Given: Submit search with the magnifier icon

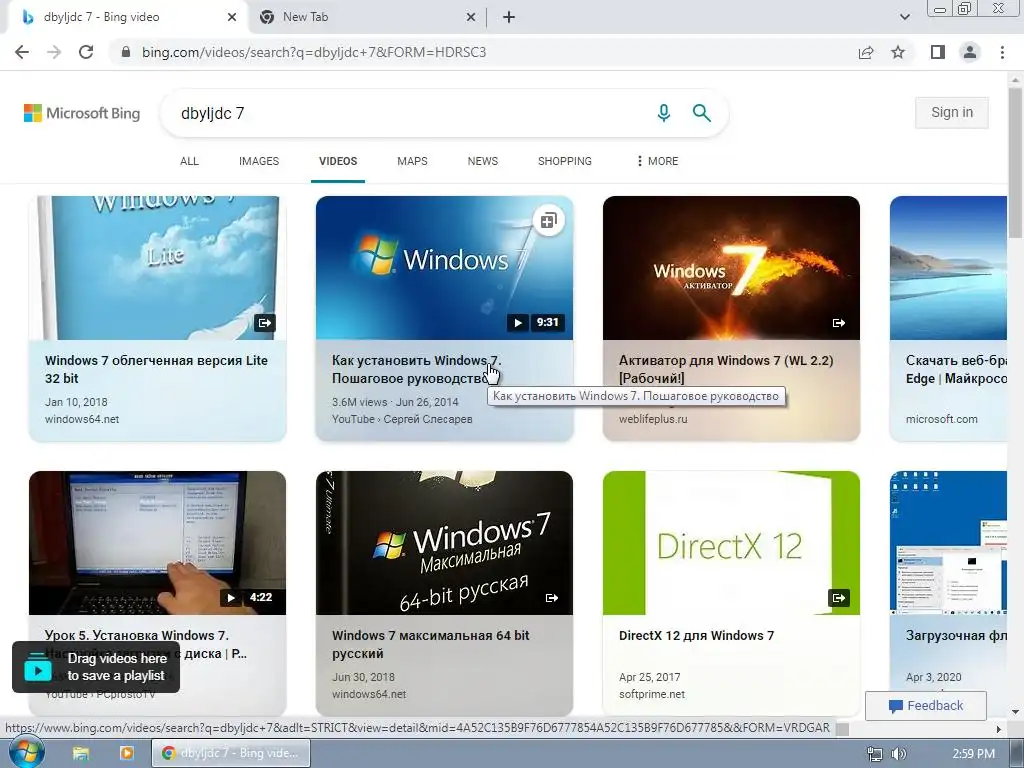Looking at the screenshot, I should [x=701, y=113].
